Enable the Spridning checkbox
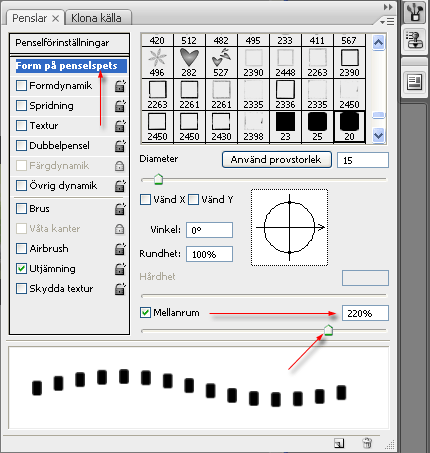The image size is (430, 453). 21,106
